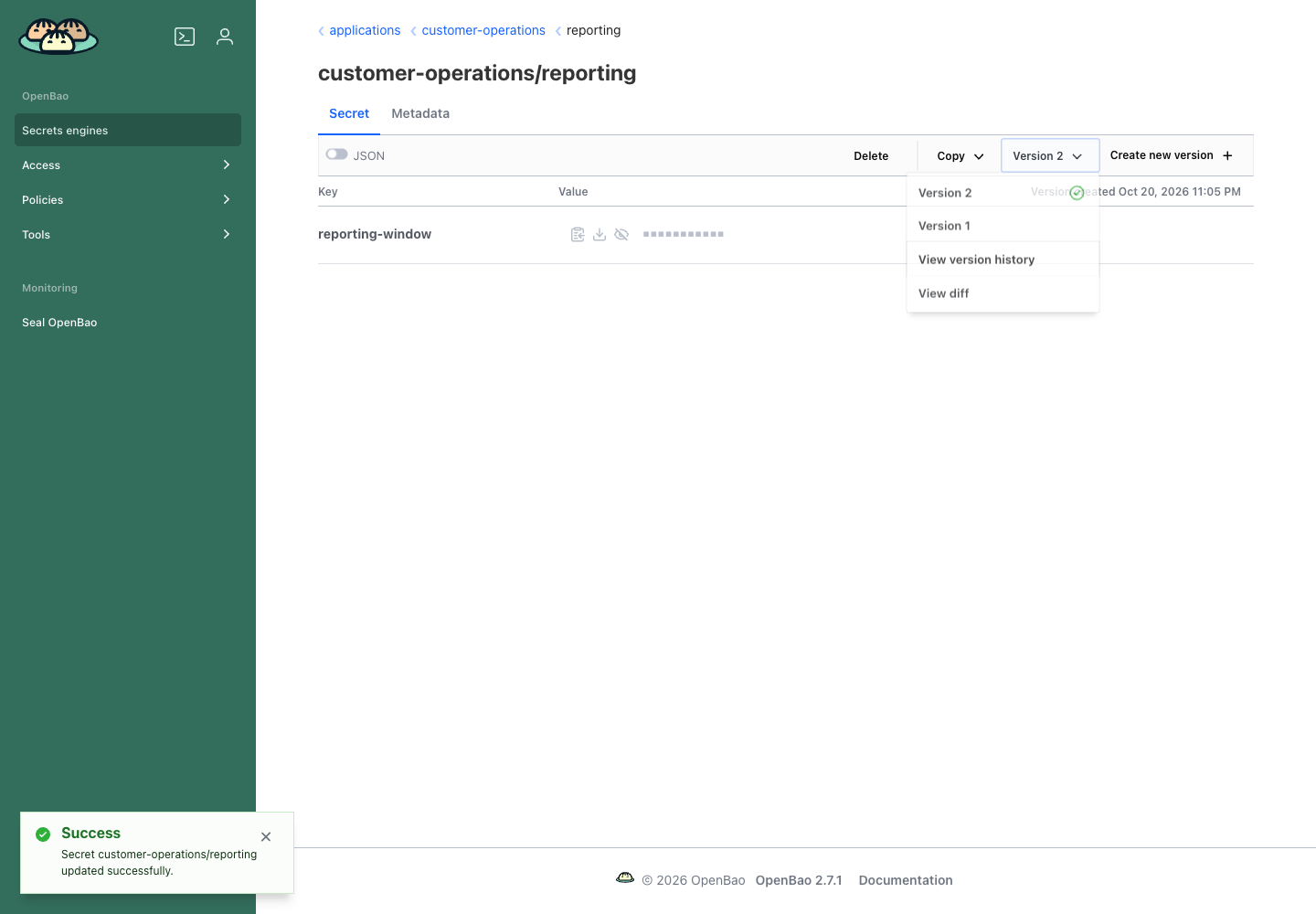Open the user account menu icon
Image resolution: width=1316 pixels, height=914 pixels.
[x=225, y=37]
